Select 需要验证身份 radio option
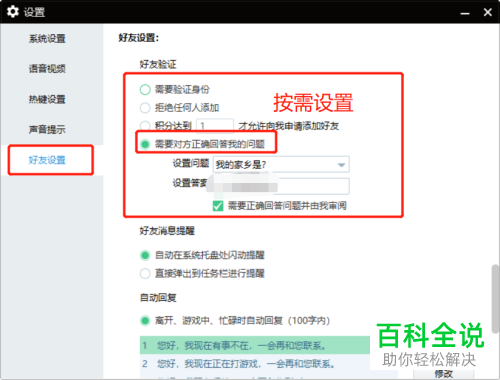This screenshot has height=380, width=500. [145, 89]
